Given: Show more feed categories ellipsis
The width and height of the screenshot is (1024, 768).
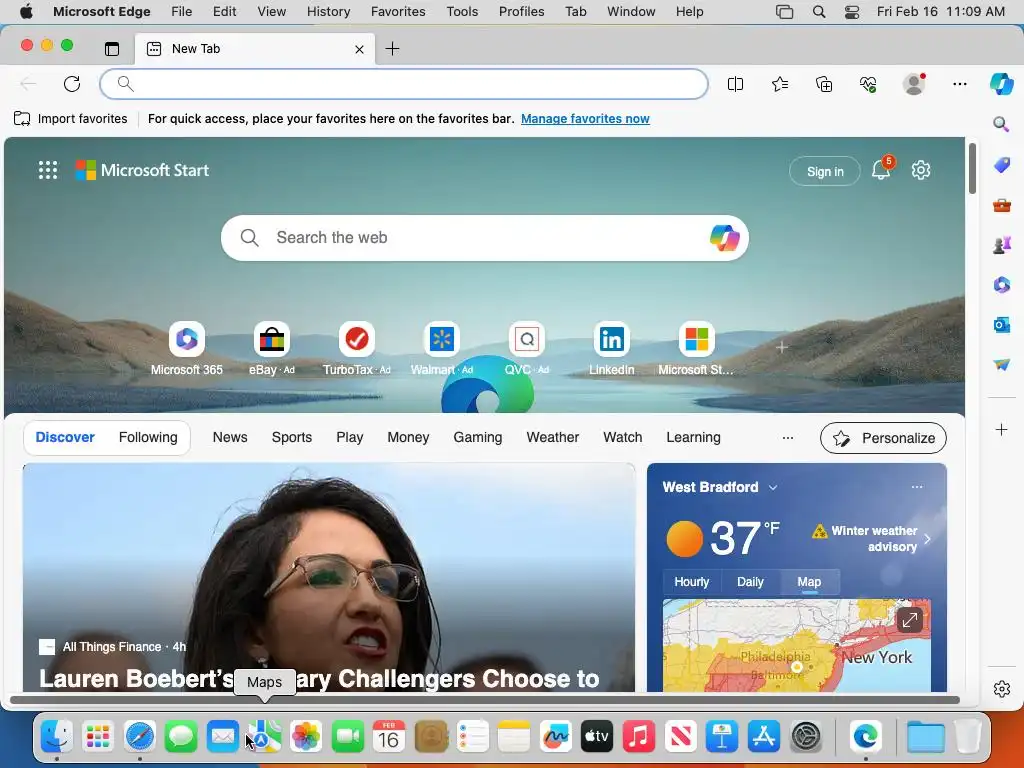Looking at the screenshot, I should (788, 438).
